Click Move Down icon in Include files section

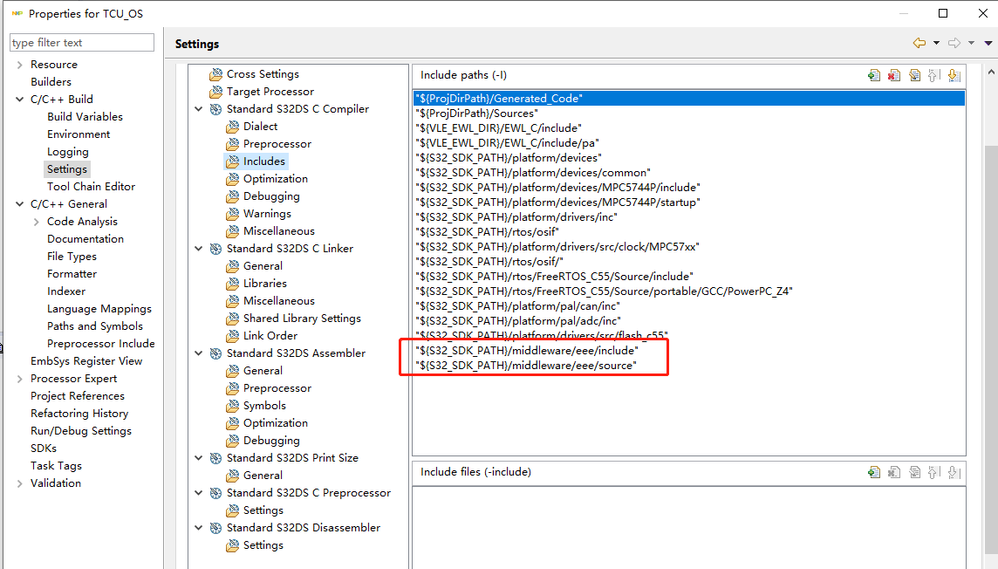click(x=953, y=472)
